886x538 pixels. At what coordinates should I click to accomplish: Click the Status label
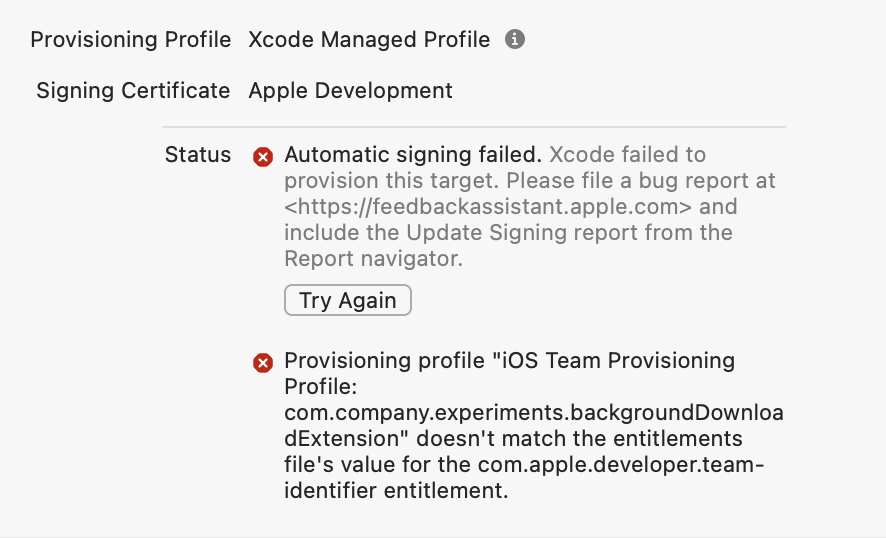[197, 155]
